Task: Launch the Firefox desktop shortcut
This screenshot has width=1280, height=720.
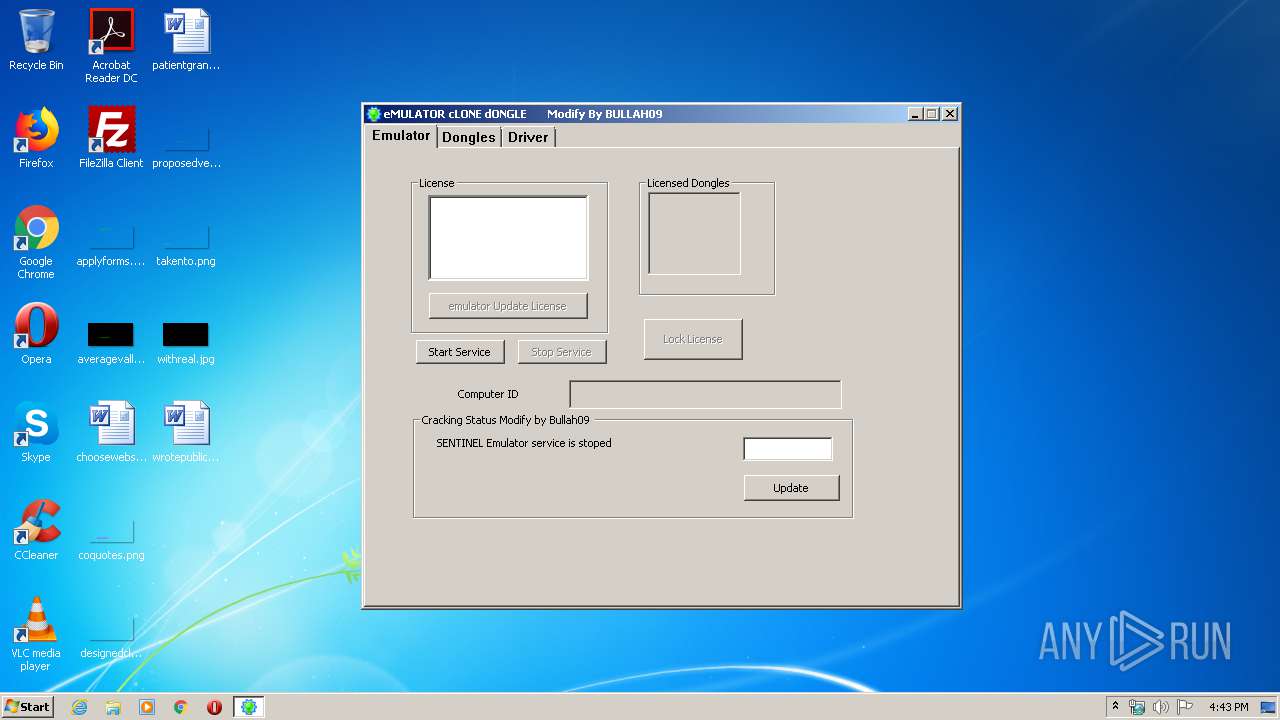Action: click(36, 138)
